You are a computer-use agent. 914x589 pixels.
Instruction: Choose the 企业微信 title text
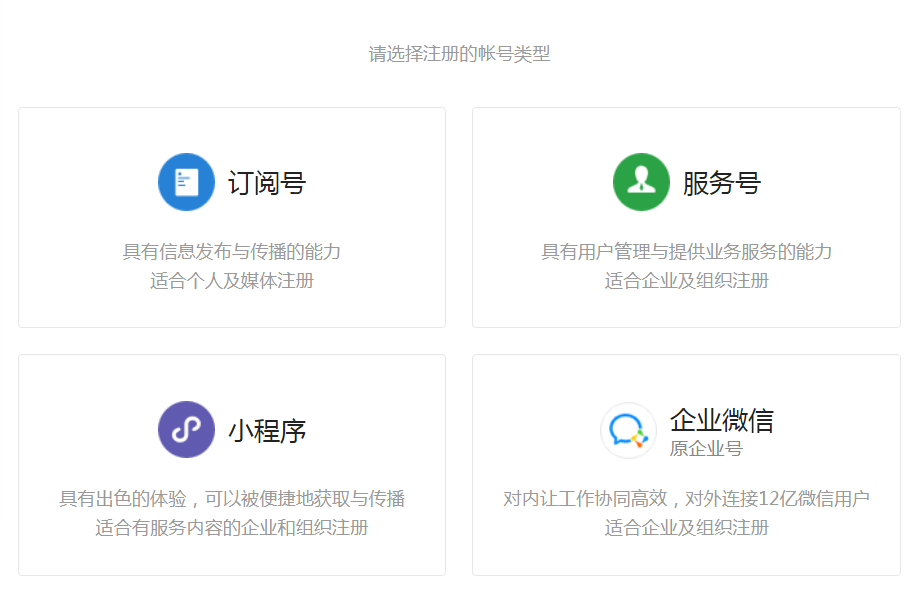(x=722, y=420)
